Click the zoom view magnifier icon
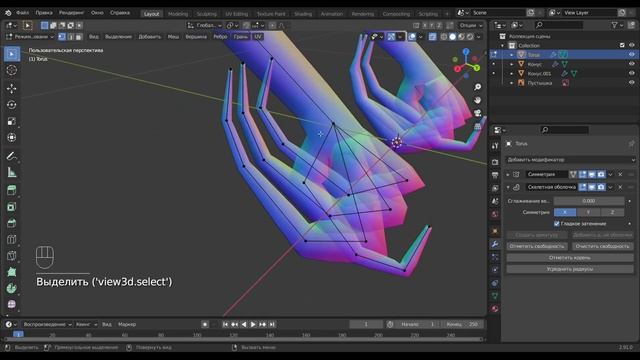Viewport: 640px width, 360px height. pyautogui.click(x=477, y=87)
